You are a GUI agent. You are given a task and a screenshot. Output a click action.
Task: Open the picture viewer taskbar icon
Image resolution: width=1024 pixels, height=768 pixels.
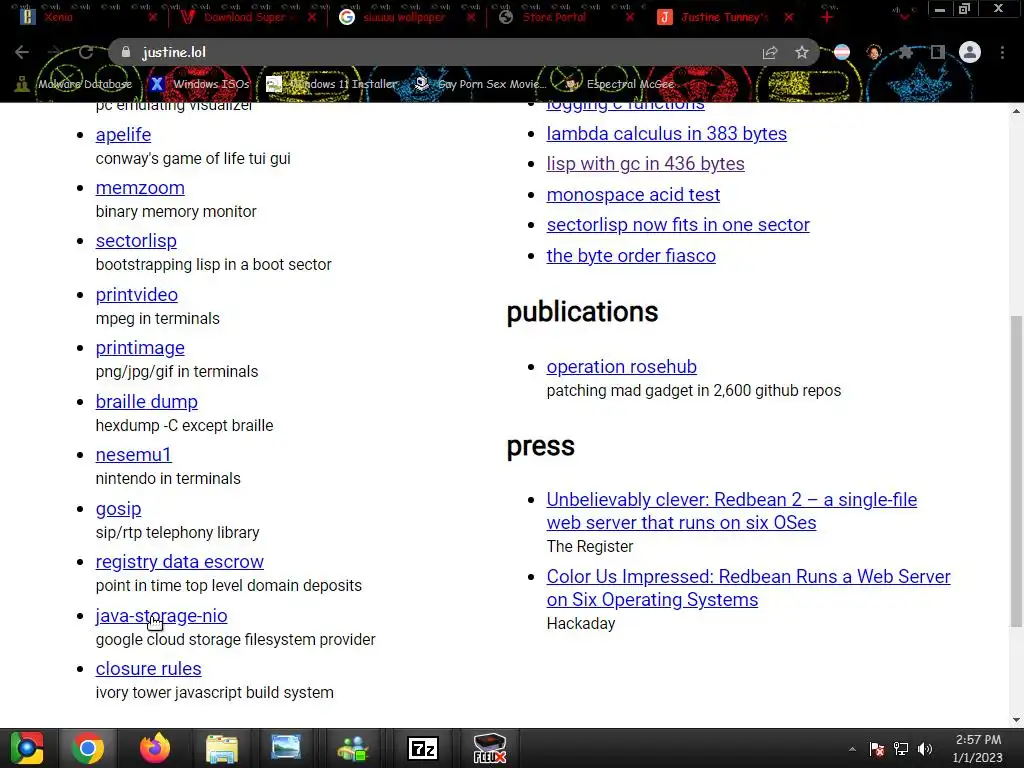pos(286,747)
